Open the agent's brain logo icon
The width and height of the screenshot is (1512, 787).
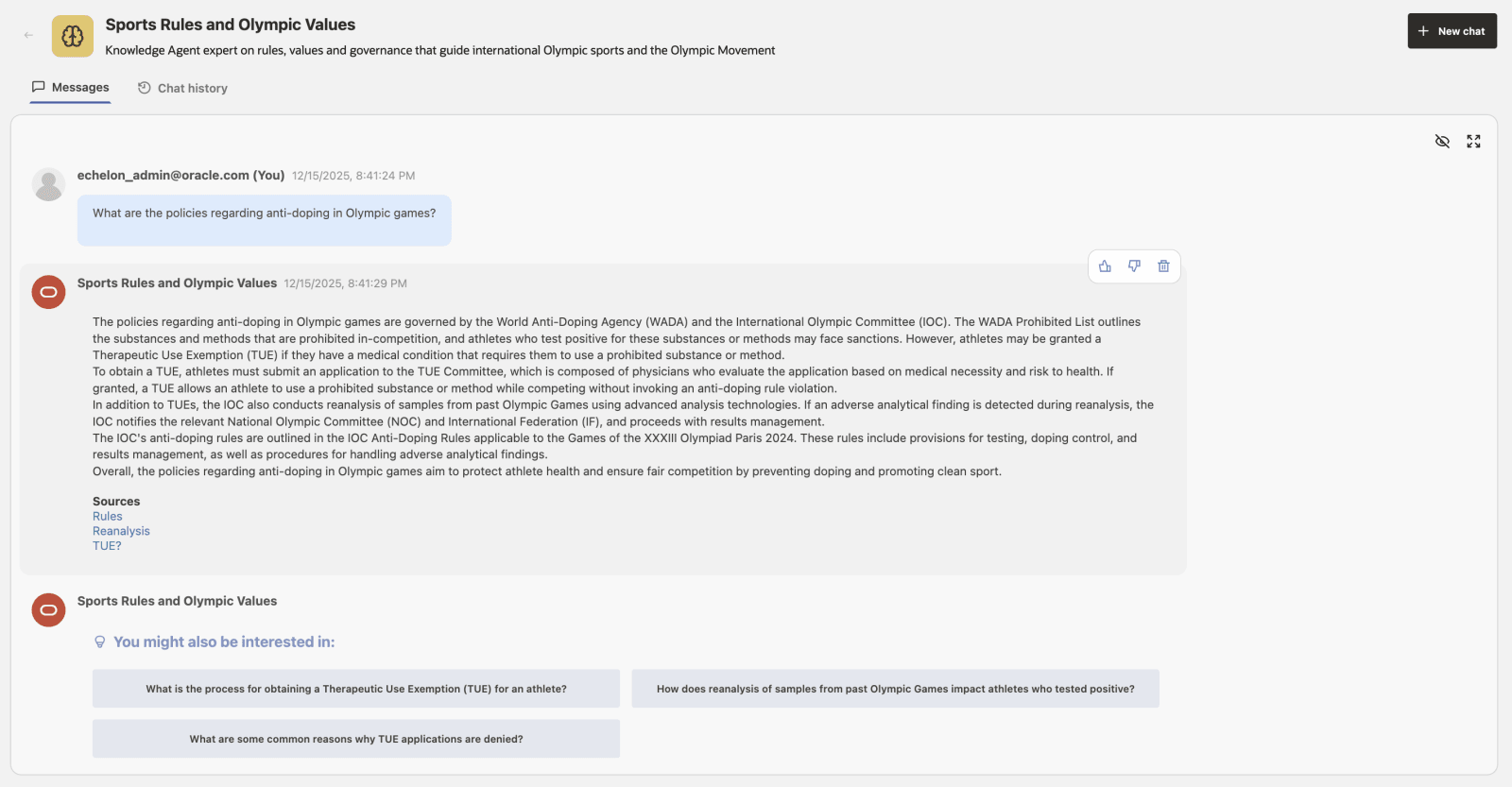point(72,35)
